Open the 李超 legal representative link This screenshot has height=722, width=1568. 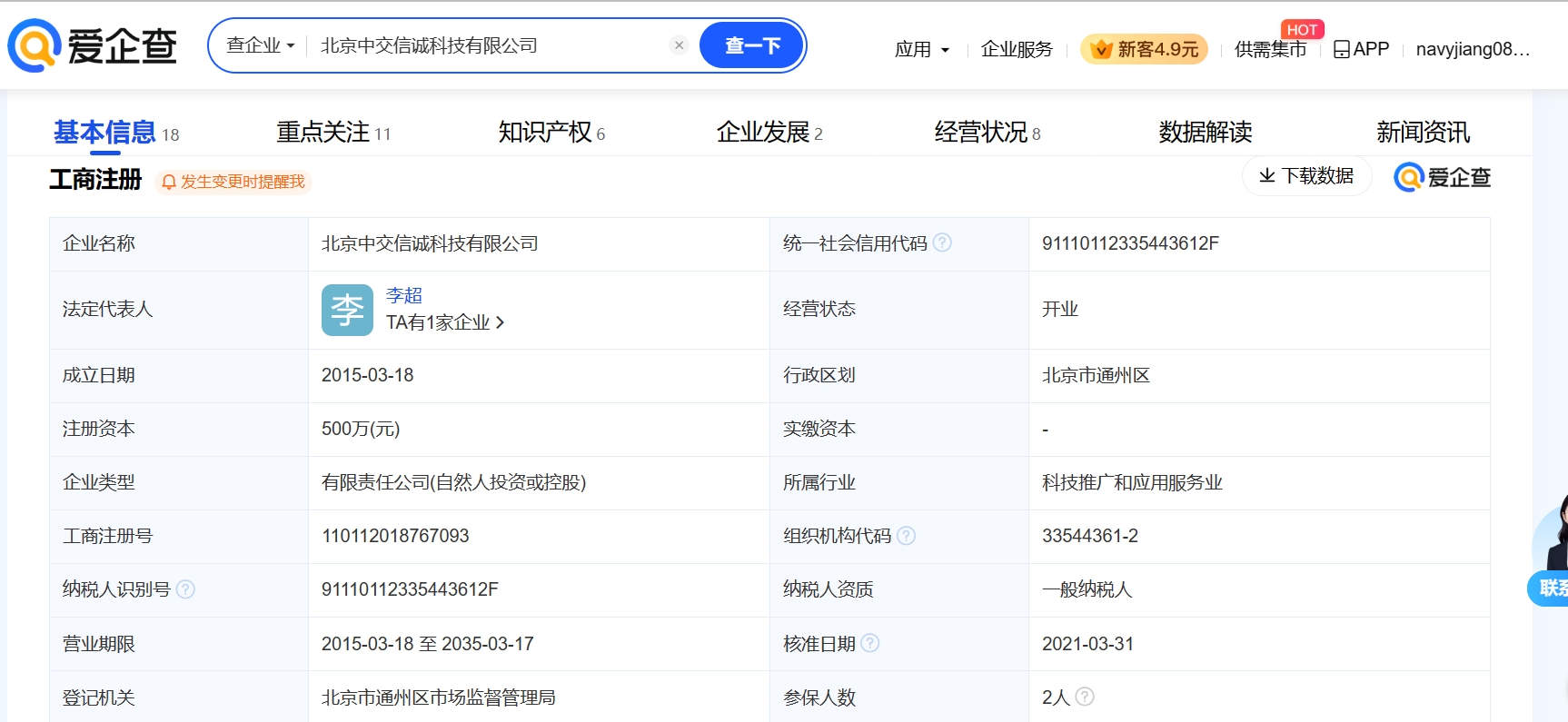pos(404,295)
